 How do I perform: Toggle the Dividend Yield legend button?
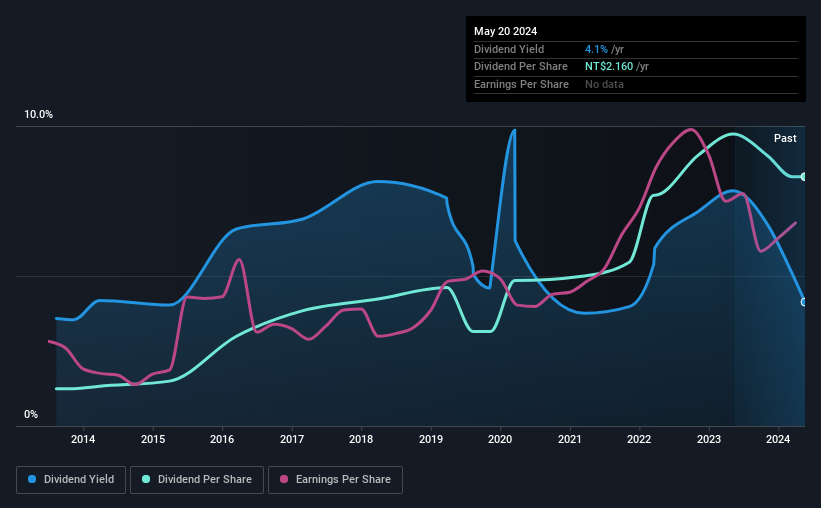(x=71, y=480)
